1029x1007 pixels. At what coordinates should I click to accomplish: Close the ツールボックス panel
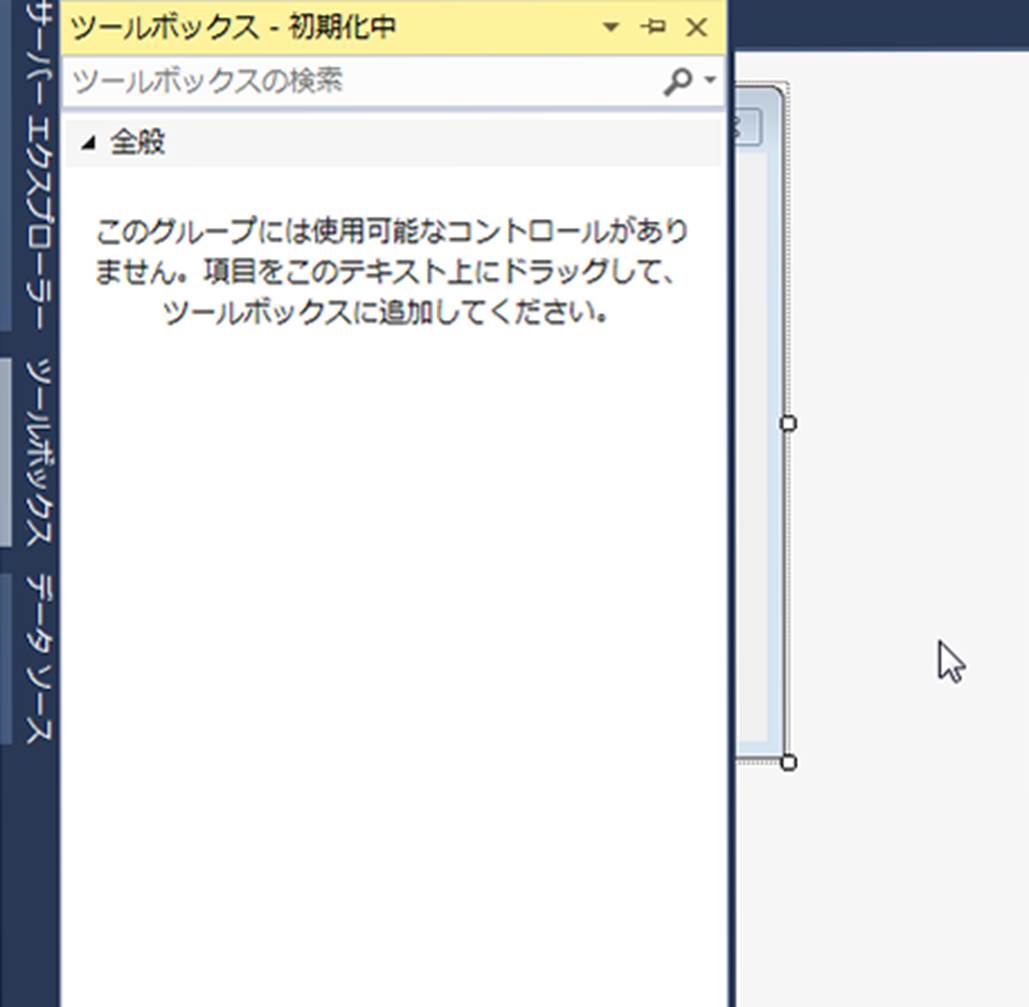[697, 28]
